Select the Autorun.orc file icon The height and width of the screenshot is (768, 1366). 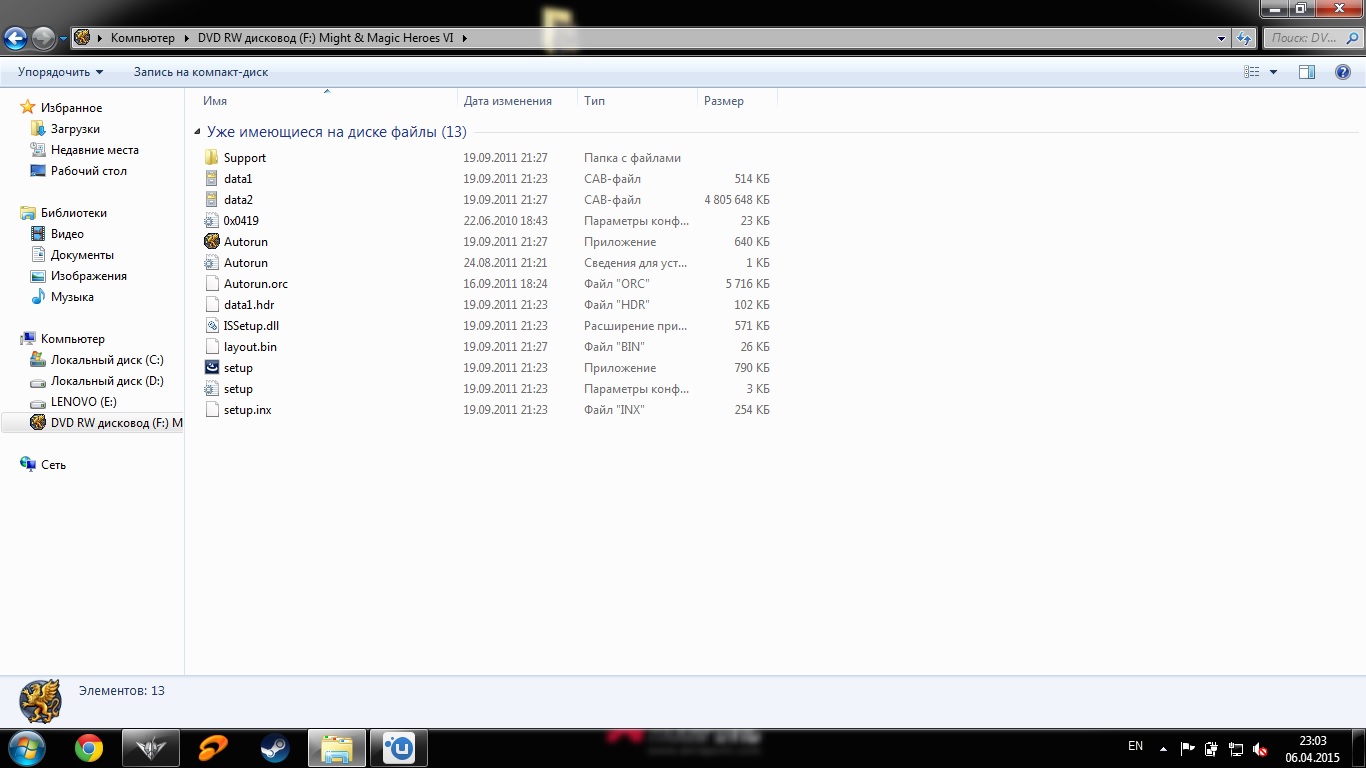211,284
